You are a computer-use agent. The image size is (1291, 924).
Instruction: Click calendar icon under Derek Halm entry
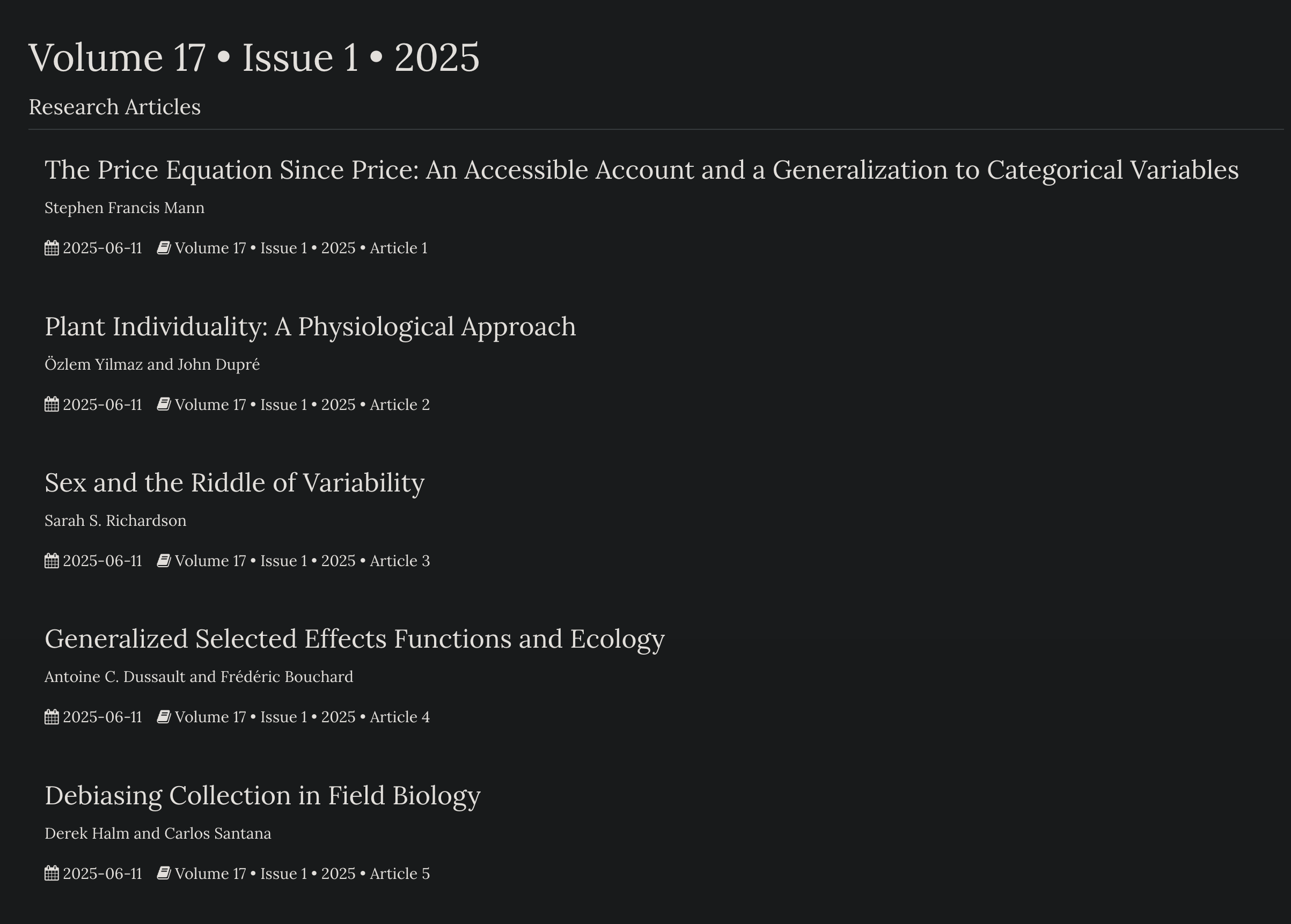52,874
